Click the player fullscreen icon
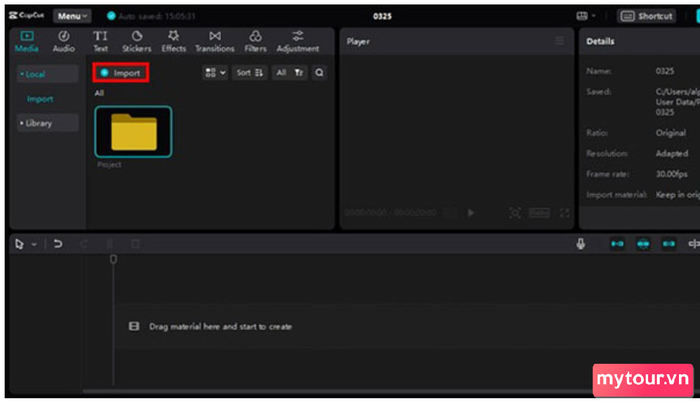This screenshot has width=700, height=405. (565, 213)
